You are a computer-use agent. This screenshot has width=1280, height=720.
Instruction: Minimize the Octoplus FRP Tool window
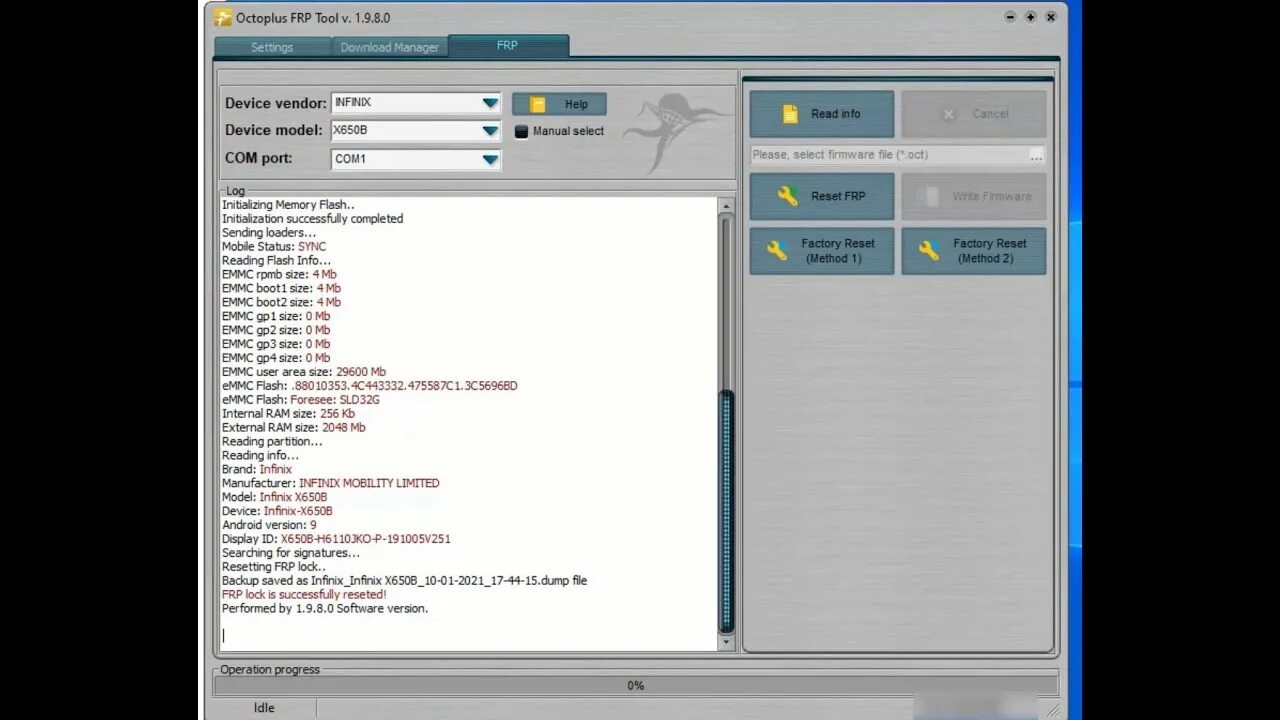tap(1011, 17)
